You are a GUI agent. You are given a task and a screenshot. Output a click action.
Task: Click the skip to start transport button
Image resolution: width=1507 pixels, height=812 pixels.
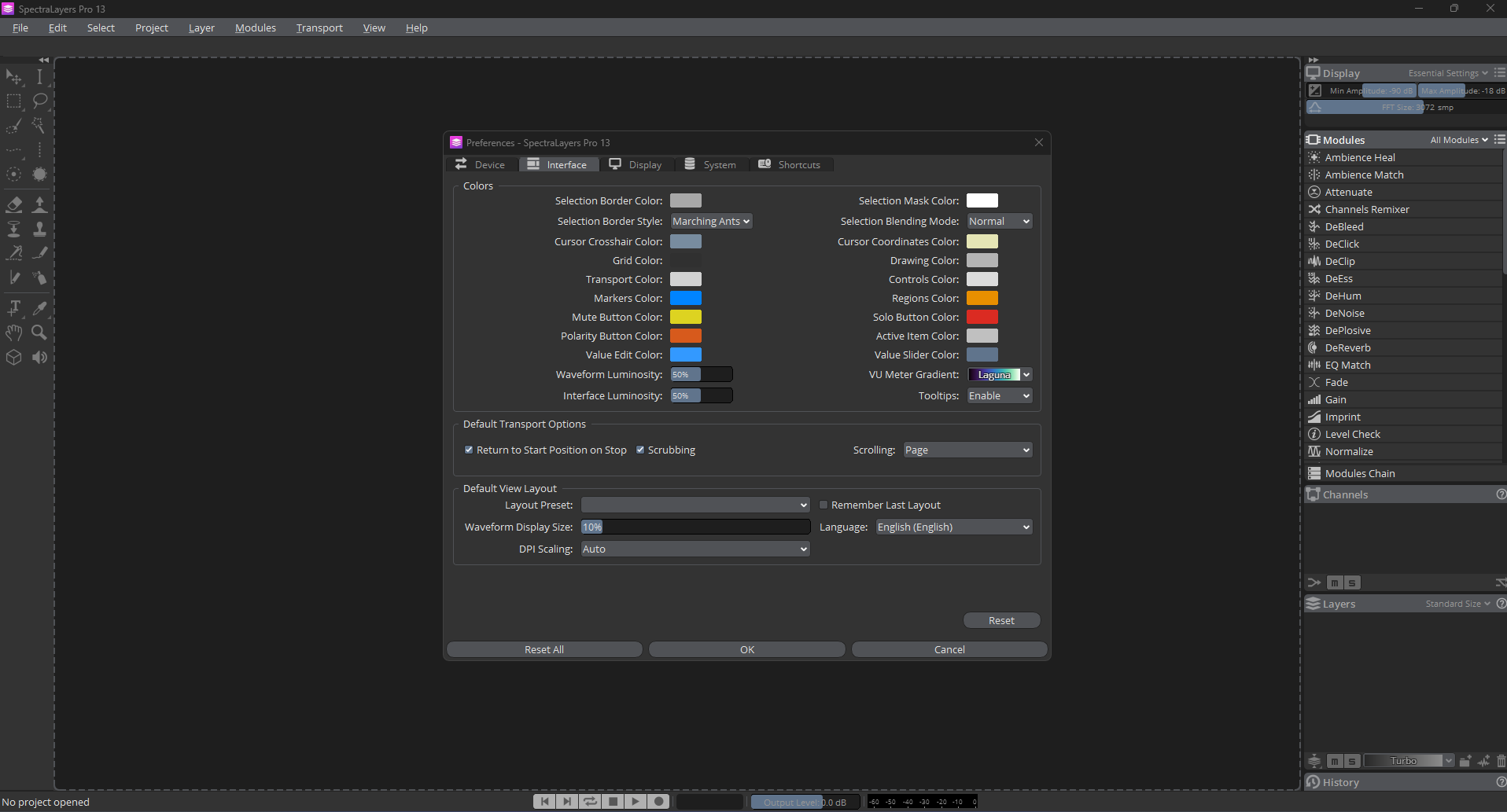click(x=544, y=802)
